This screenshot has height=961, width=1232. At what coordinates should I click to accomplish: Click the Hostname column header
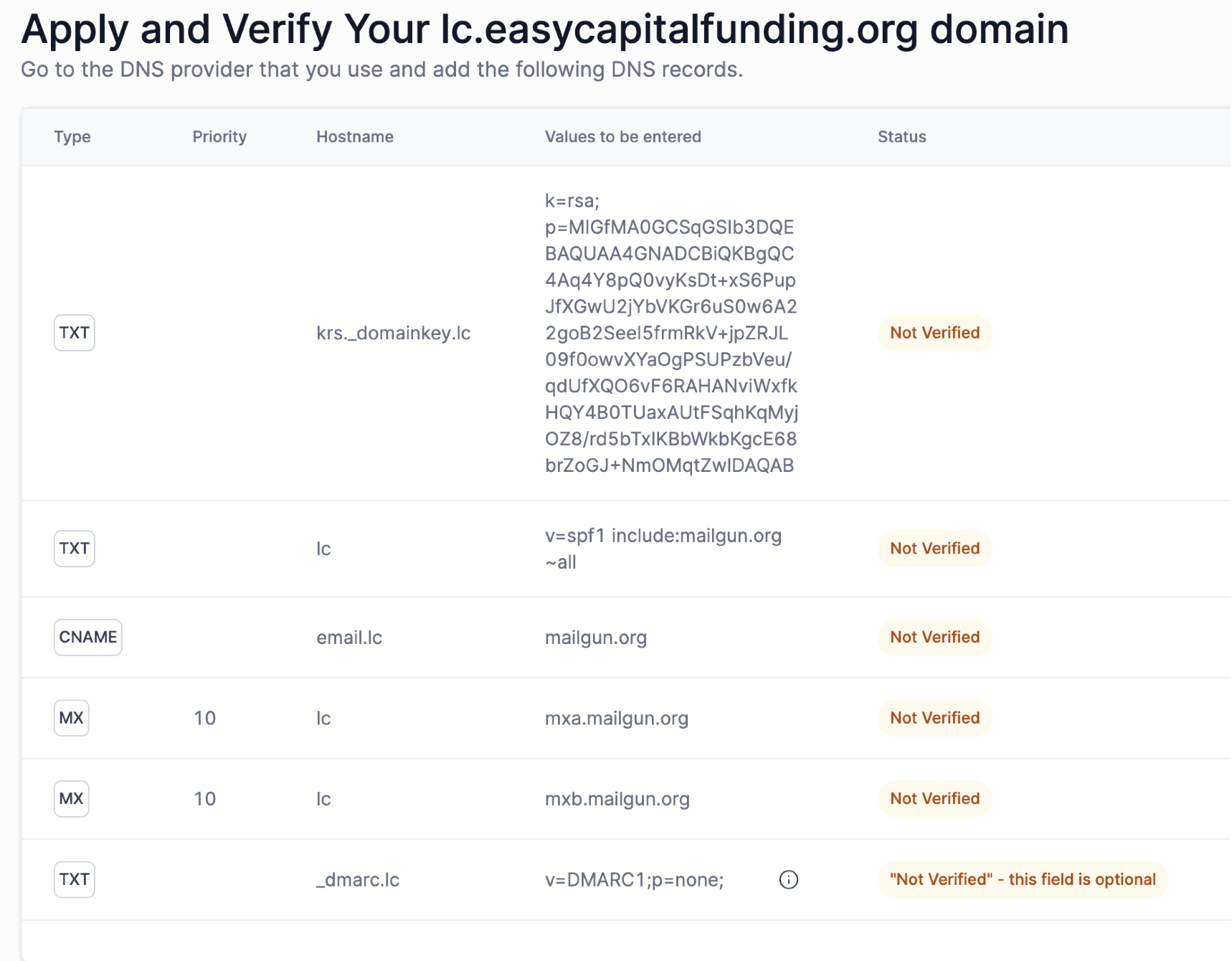(x=354, y=137)
